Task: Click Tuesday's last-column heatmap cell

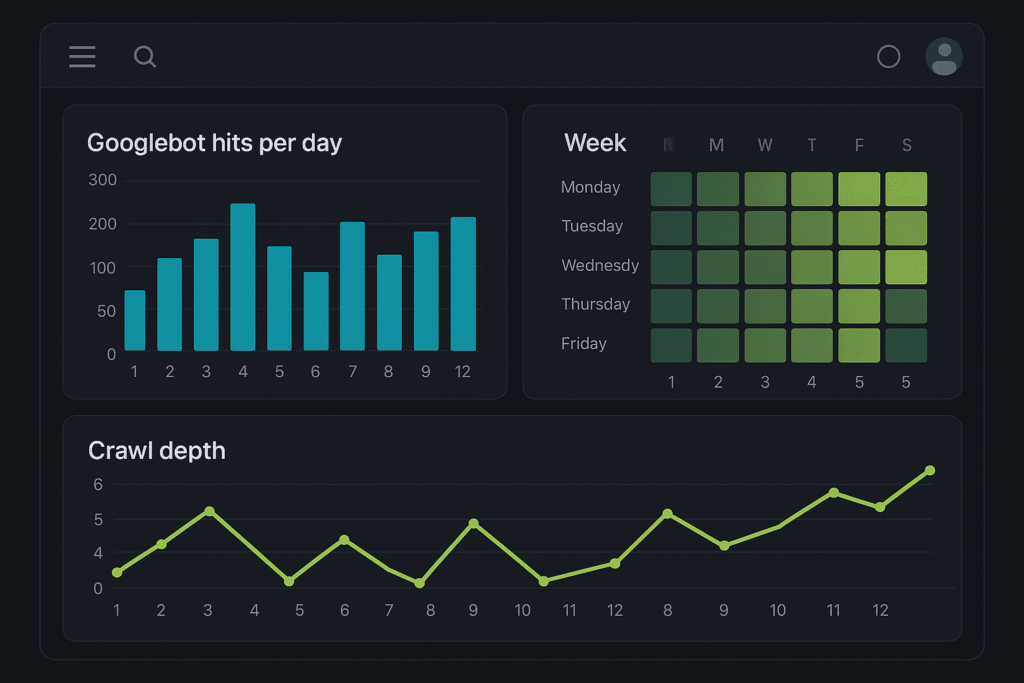Action: click(906, 228)
